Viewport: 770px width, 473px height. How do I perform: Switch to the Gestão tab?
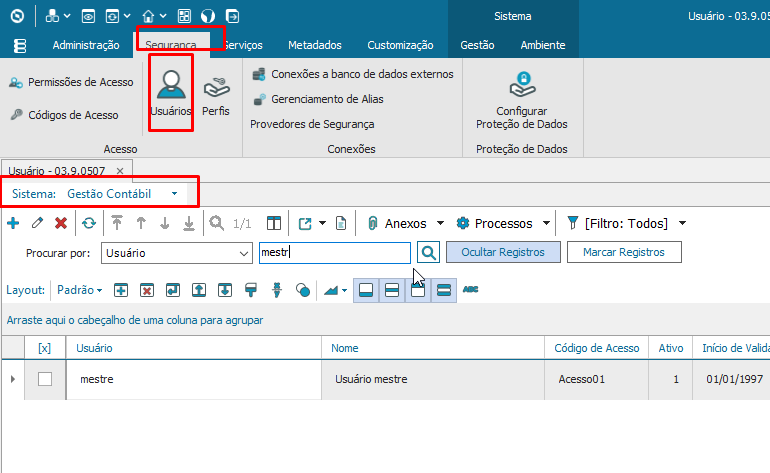coord(477,45)
